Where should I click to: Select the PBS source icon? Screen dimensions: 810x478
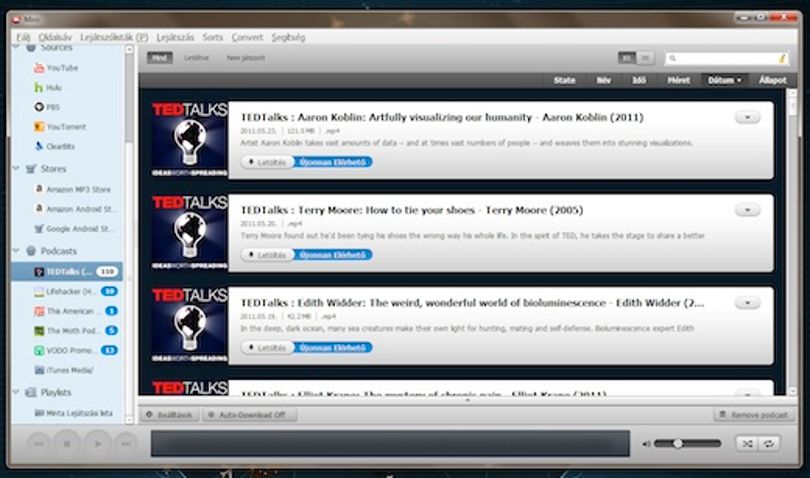click(39, 107)
